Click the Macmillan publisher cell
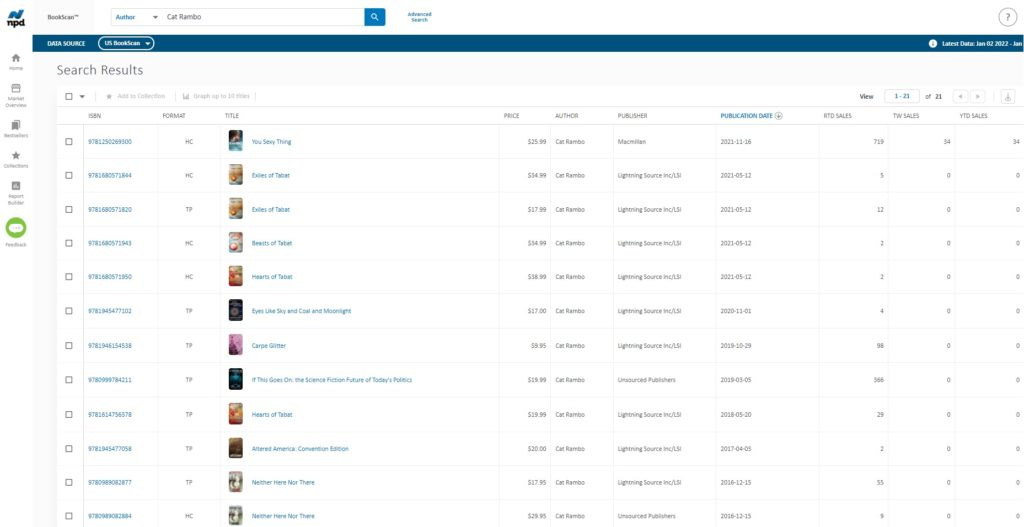The height and width of the screenshot is (527, 1024). 632,142
